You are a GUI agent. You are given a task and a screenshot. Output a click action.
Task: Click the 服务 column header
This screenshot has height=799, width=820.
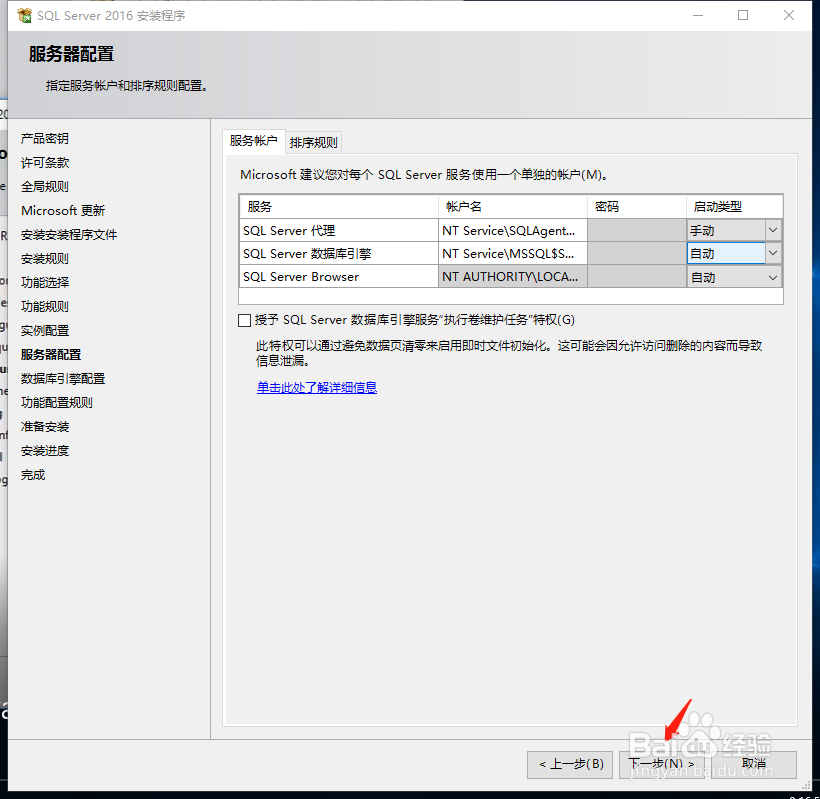[339, 207]
